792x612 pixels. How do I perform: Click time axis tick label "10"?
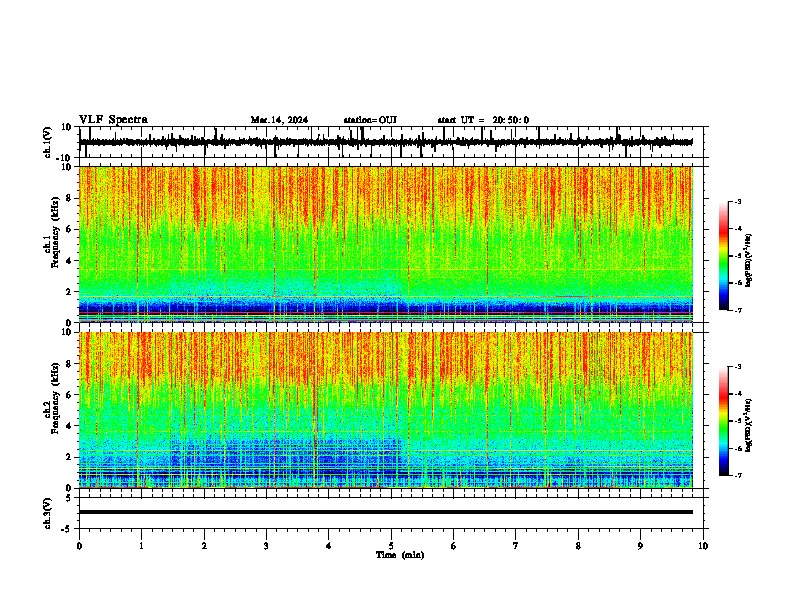(703, 546)
